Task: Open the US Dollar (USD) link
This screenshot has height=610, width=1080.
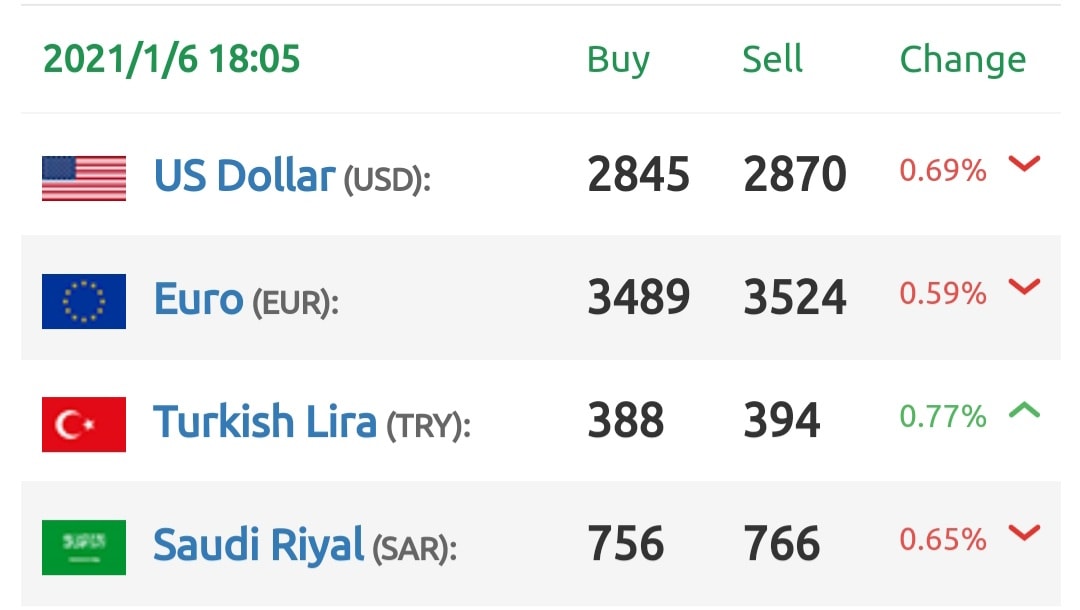Action: coord(292,176)
